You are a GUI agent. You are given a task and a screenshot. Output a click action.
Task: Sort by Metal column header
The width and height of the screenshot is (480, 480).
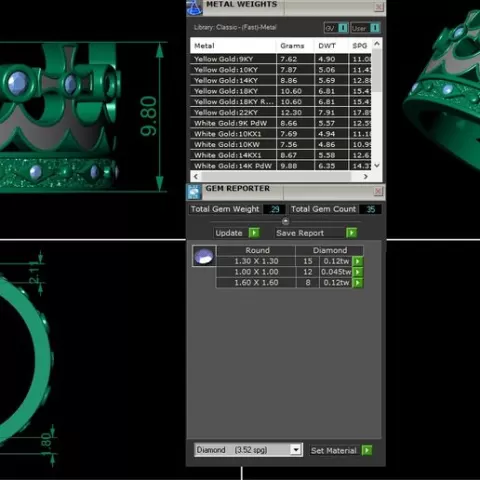[x=233, y=46]
